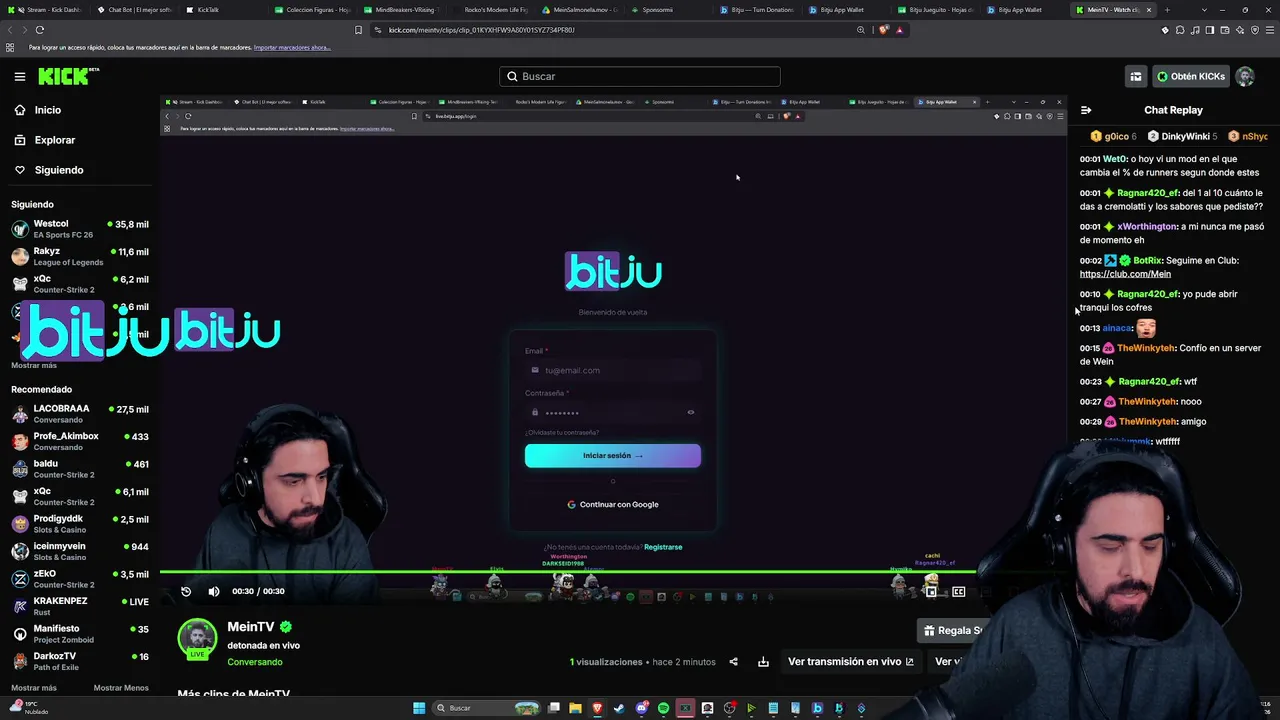1280x720 pixels.
Task: Open Spotify from the taskbar
Action: click(663, 708)
